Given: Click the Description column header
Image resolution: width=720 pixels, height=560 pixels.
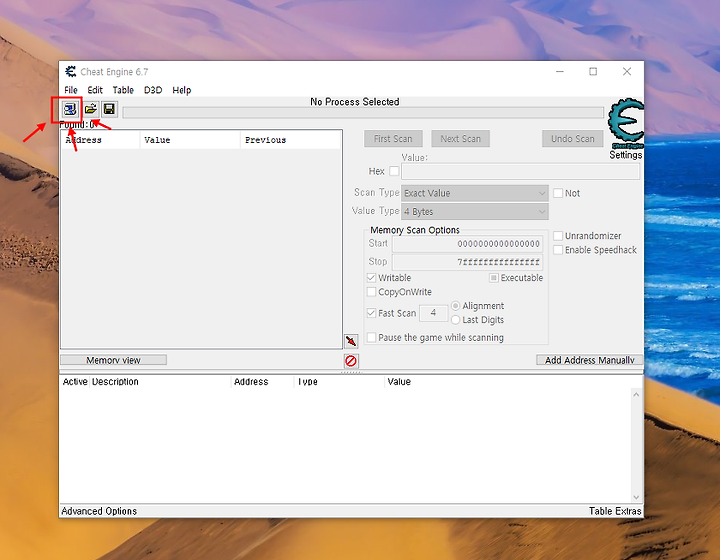Looking at the screenshot, I should (x=160, y=382).
